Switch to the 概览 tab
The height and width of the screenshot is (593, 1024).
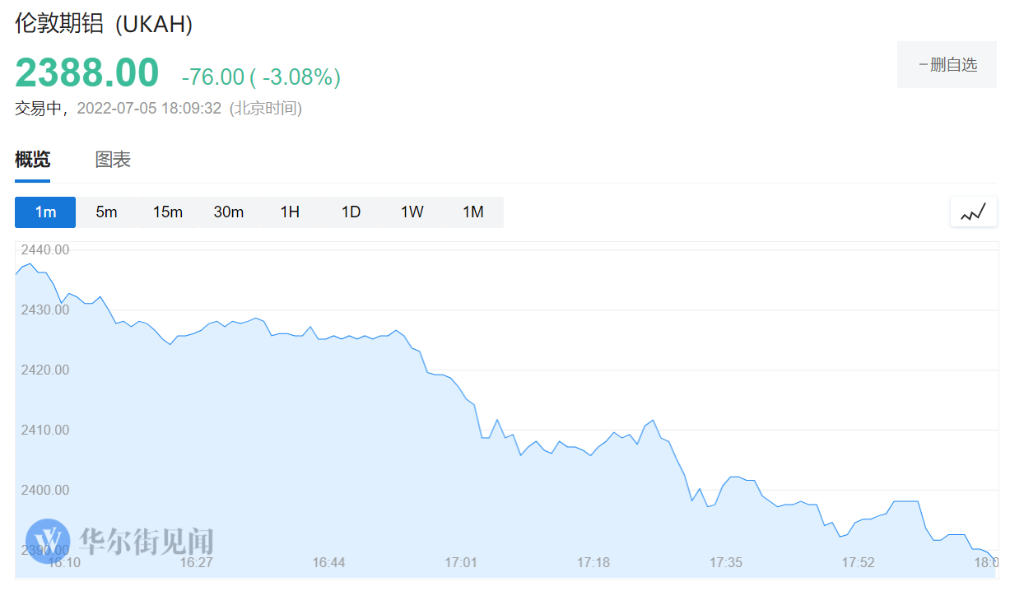[32, 160]
